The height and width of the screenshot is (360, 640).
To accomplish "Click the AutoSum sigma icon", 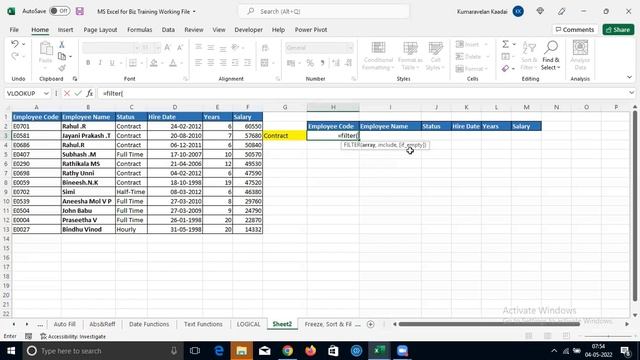I will (505, 44).
